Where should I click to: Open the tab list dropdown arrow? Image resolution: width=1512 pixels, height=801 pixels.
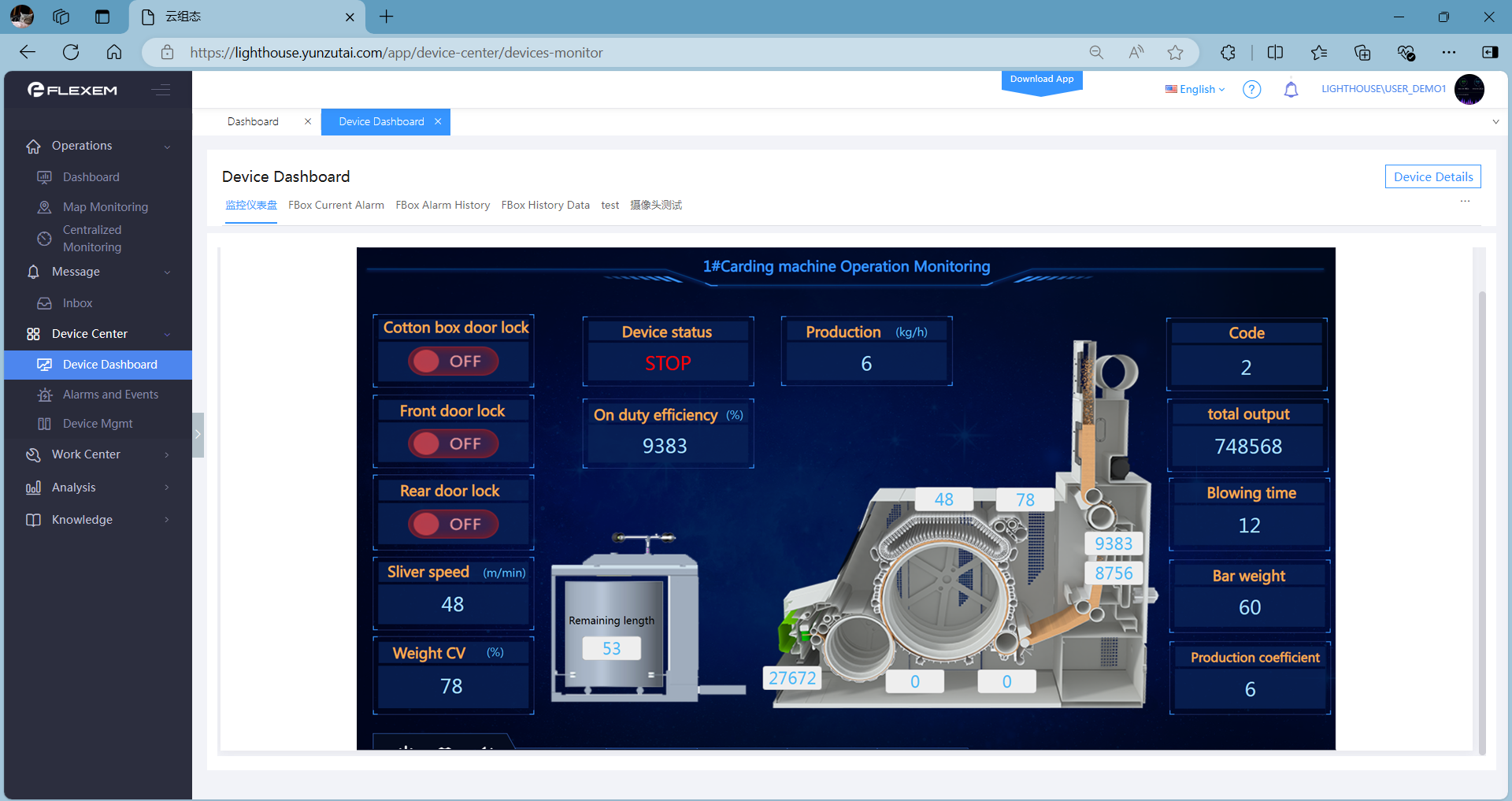pyautogui.click(x=1495, y=122)
